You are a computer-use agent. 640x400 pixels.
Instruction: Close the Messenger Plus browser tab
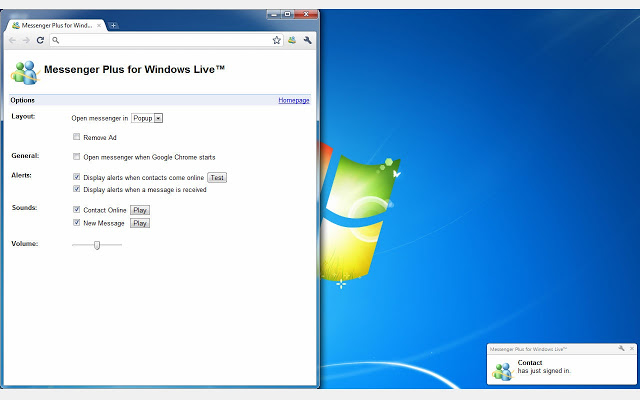(x=99, y=25)
